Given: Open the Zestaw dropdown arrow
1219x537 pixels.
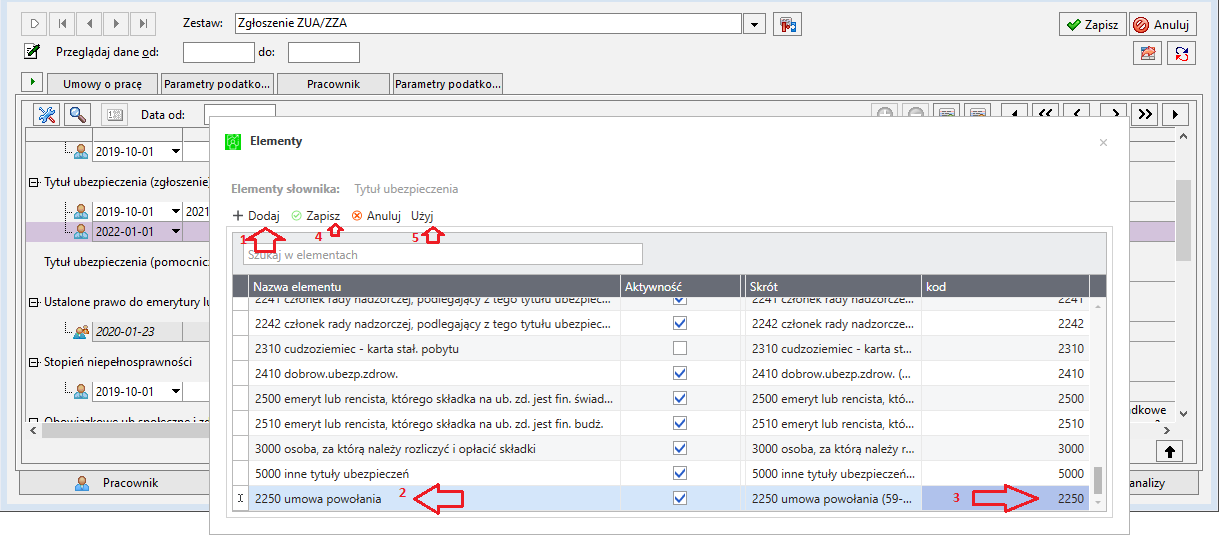Looking at the screenshot, I should [755, 24].
